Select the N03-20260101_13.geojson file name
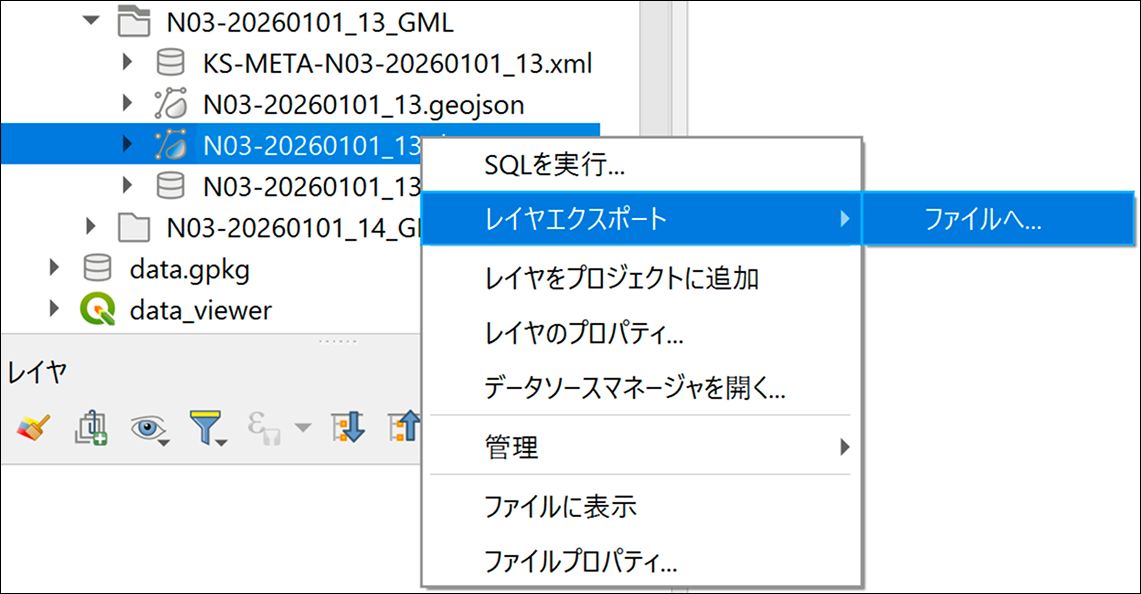This screenshot has width=1141, height=594. pyautogui.click(x=363, y=105)
